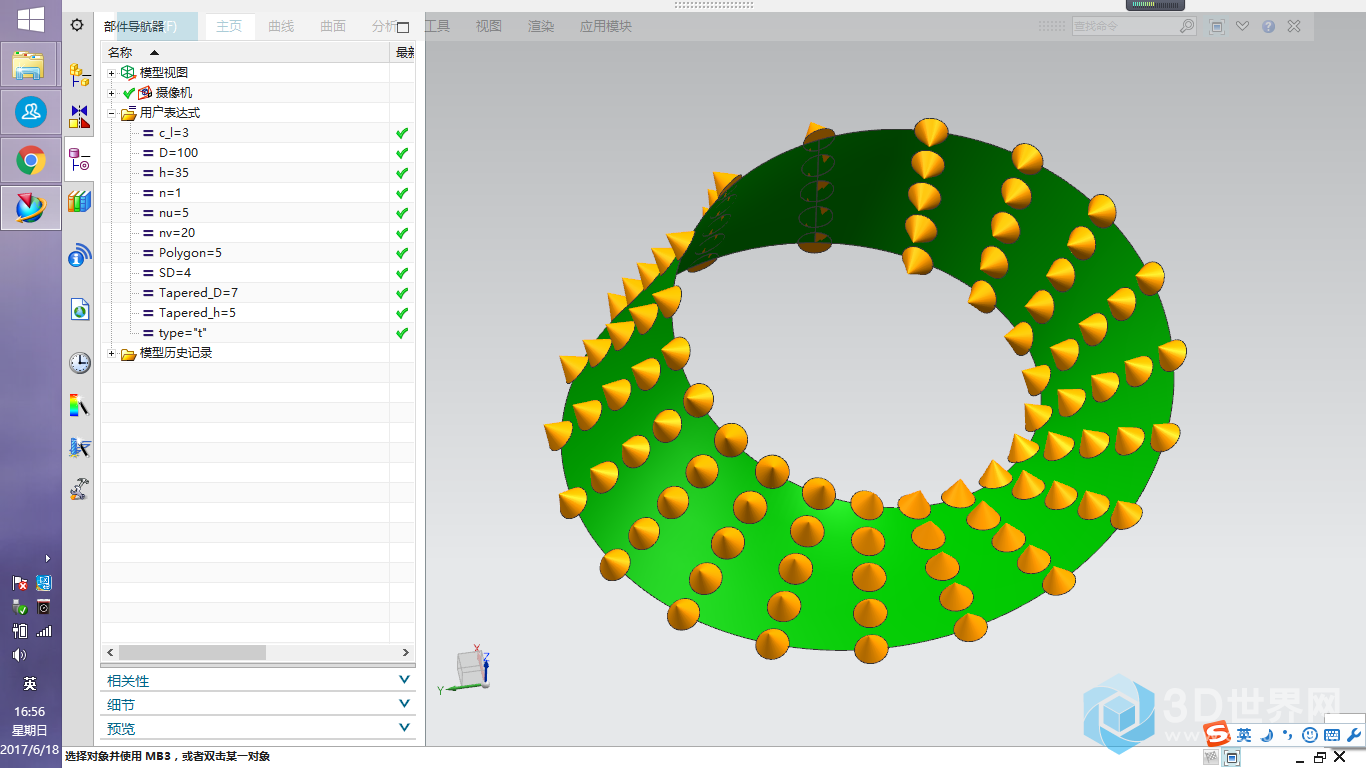Click the status checkmark for type="t"
This screenshot has width=1366, height=768.
tap(402, 333)
